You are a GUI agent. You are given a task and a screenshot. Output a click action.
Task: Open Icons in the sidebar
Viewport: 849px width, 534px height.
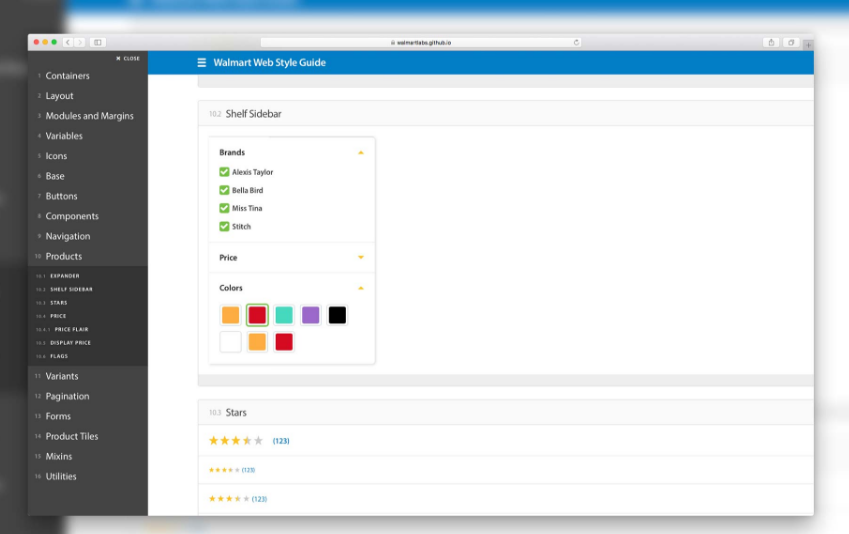[x=56, y=156]
